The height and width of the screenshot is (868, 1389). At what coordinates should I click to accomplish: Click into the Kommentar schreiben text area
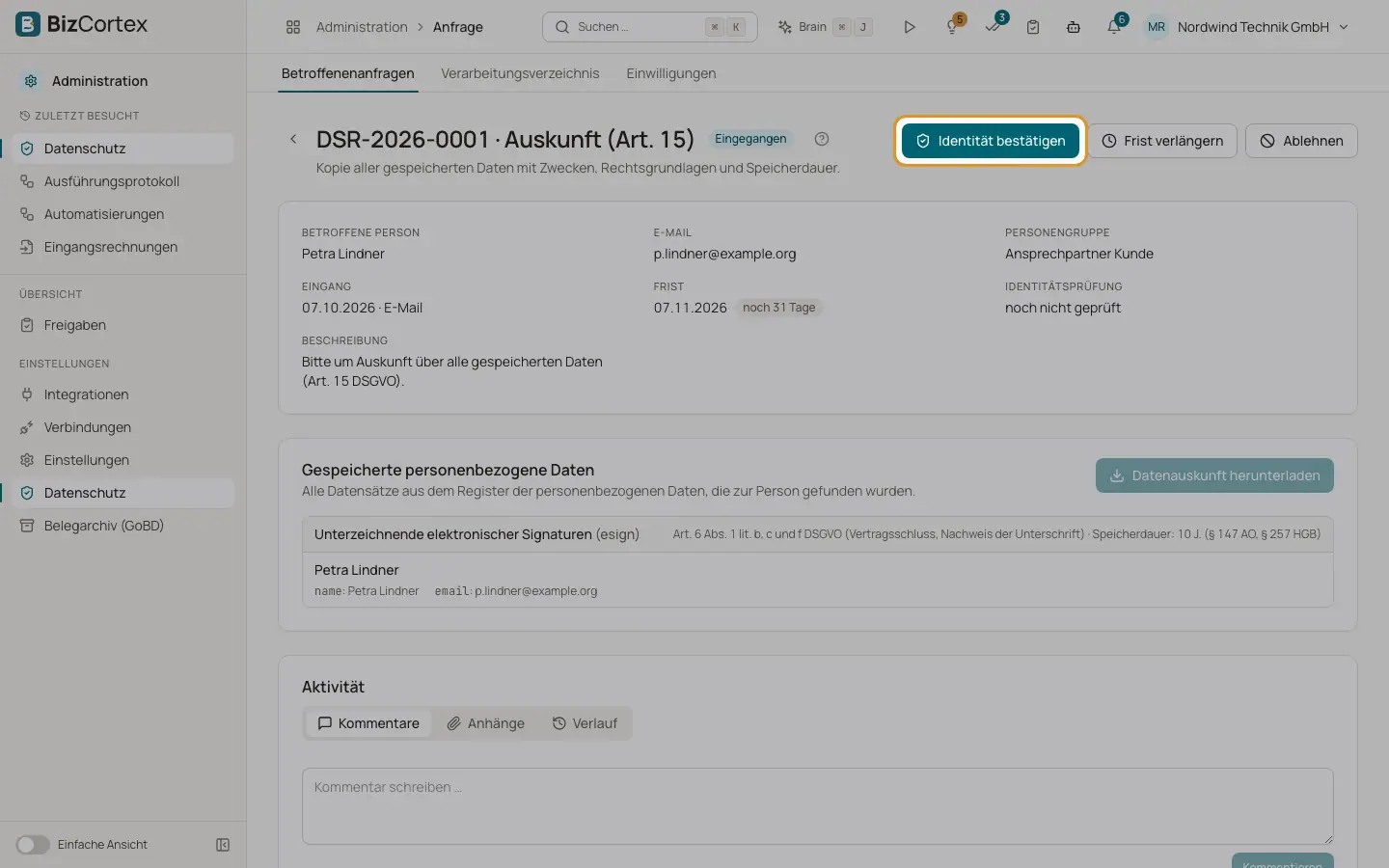click(818, 806)
